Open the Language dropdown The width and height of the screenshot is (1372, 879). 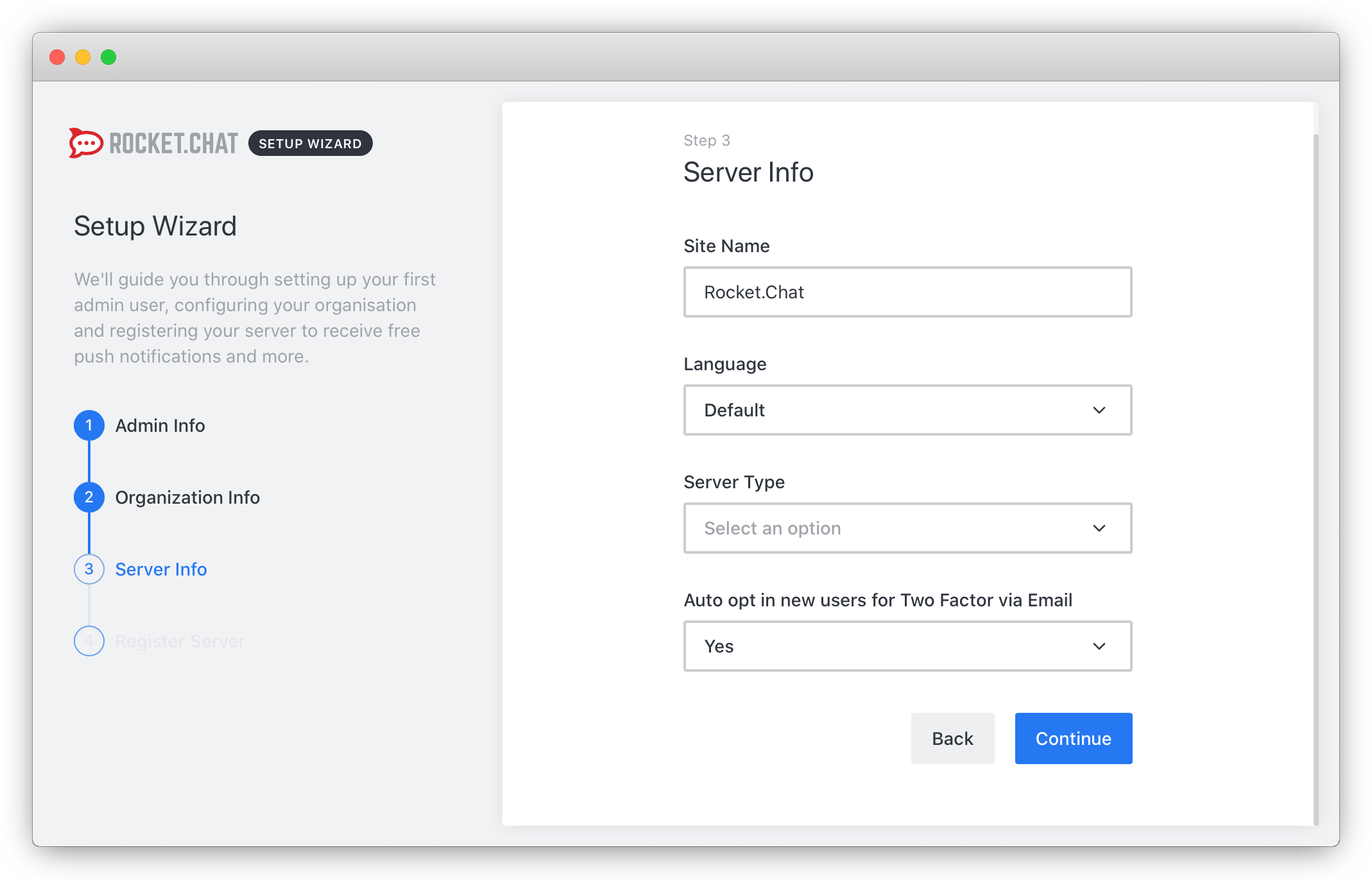(907, 410)
